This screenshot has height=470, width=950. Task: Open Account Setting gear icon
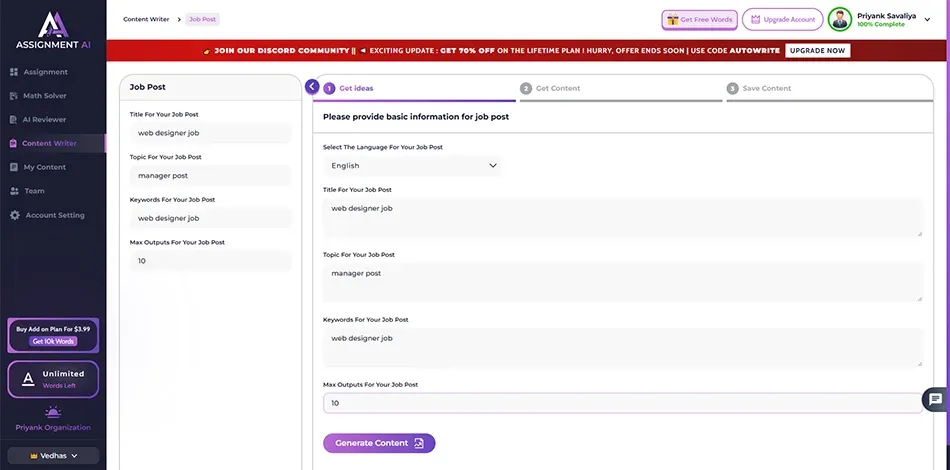tap(15, 215)
